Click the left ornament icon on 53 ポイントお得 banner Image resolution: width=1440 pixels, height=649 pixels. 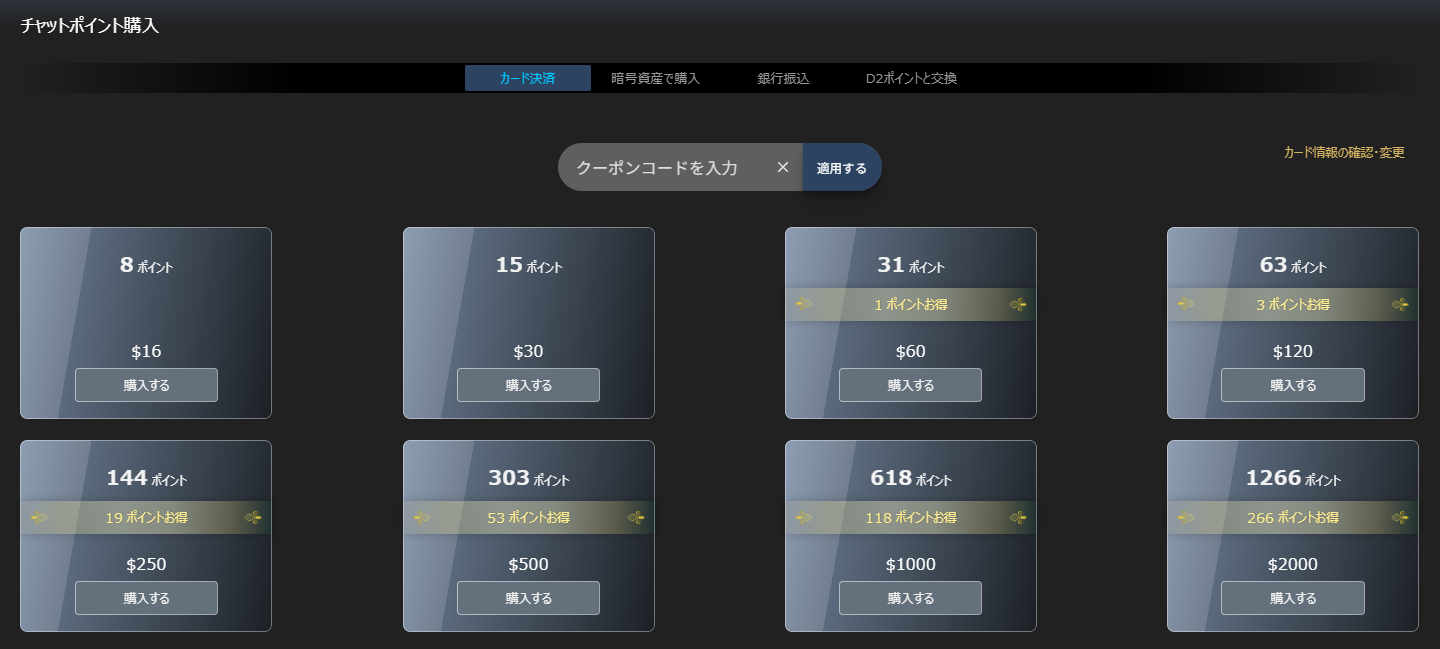tap(422, 517)
